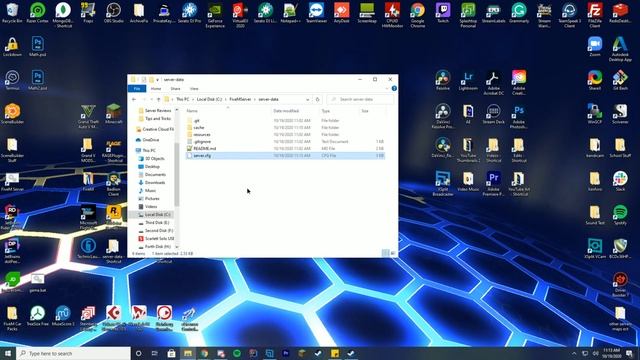Open Fraps desktop shortcut

click(88, 12)
